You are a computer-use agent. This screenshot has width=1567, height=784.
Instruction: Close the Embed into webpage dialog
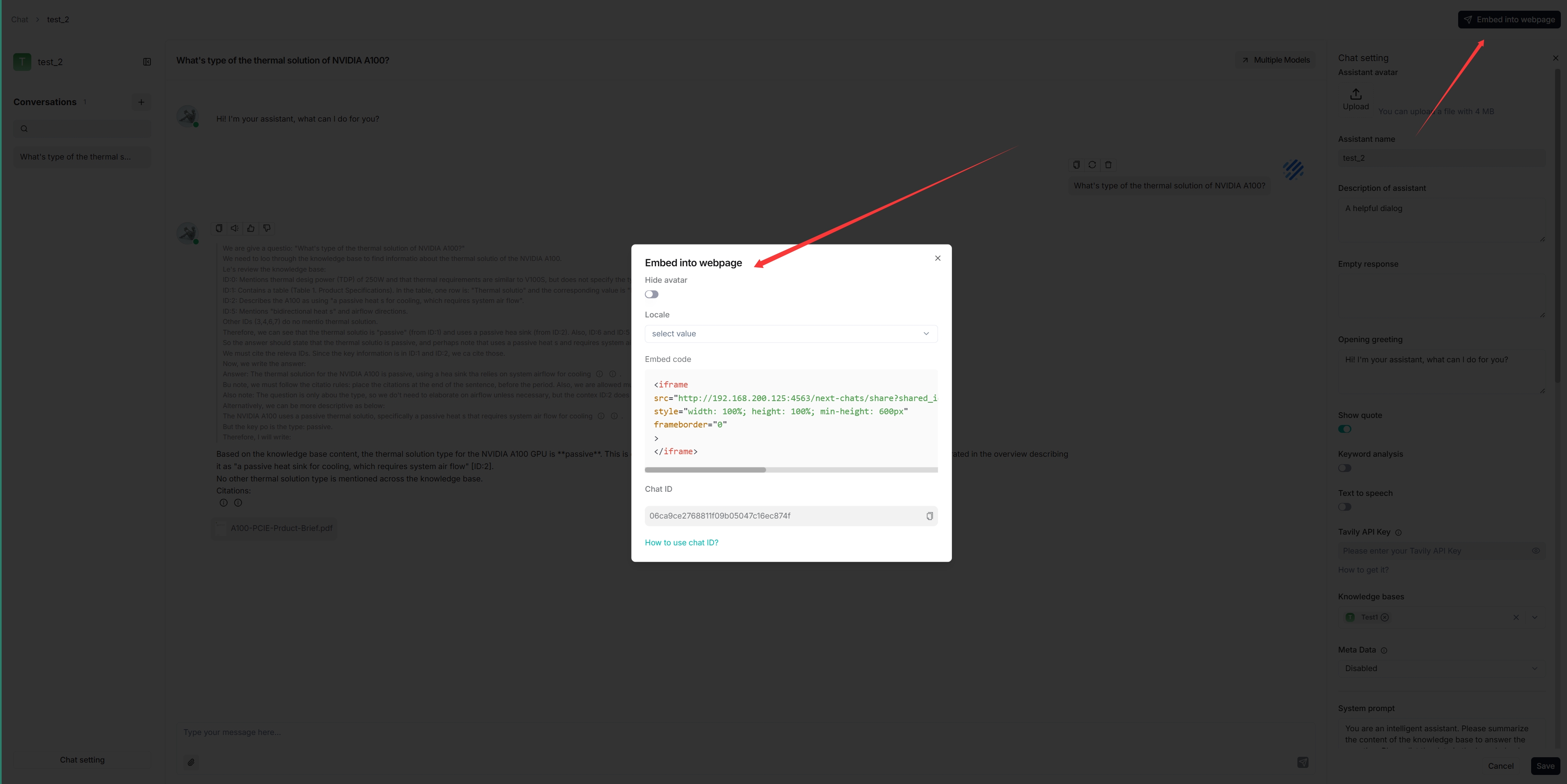[937, 258]
